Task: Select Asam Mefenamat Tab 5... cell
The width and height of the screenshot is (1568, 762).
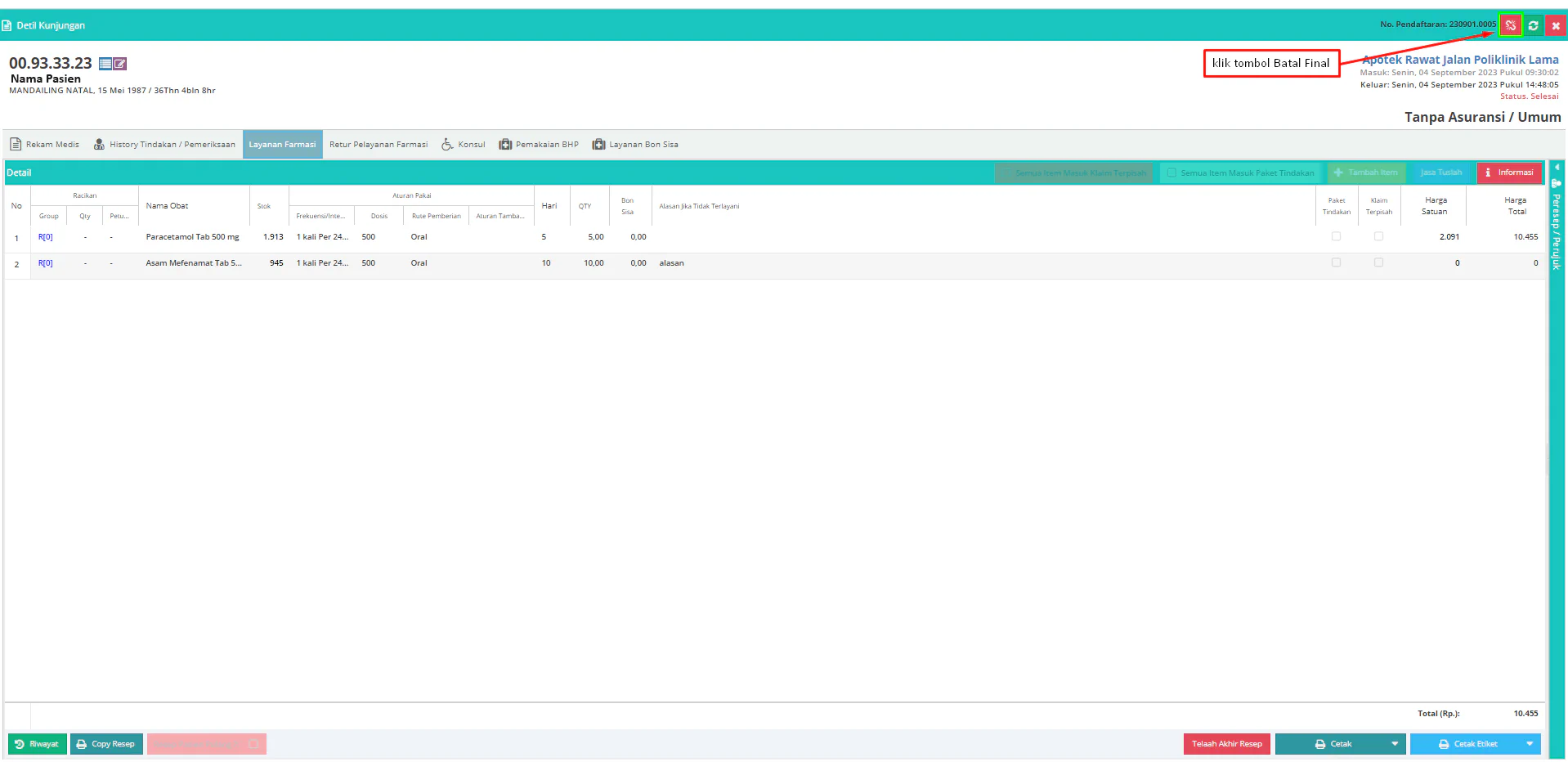Action: coord(194,263)
